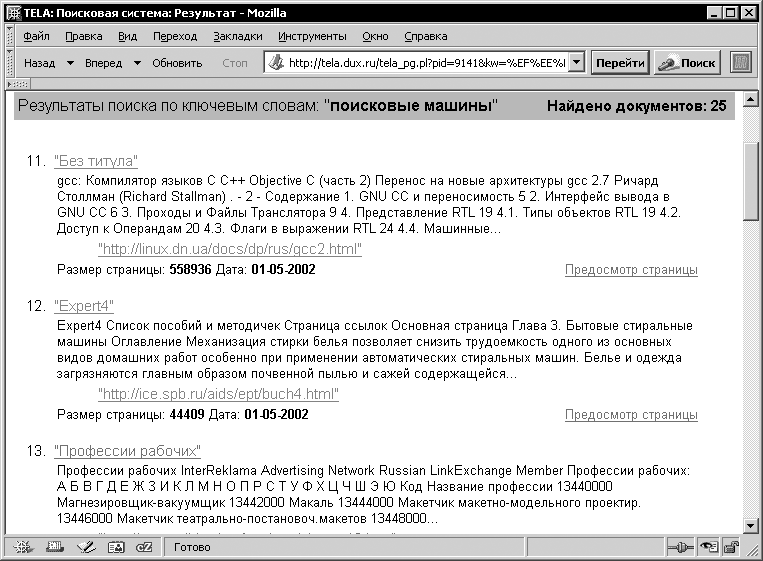Screen dimensions: 763x561
Task: Open the Справка menu
Action: 426,36
